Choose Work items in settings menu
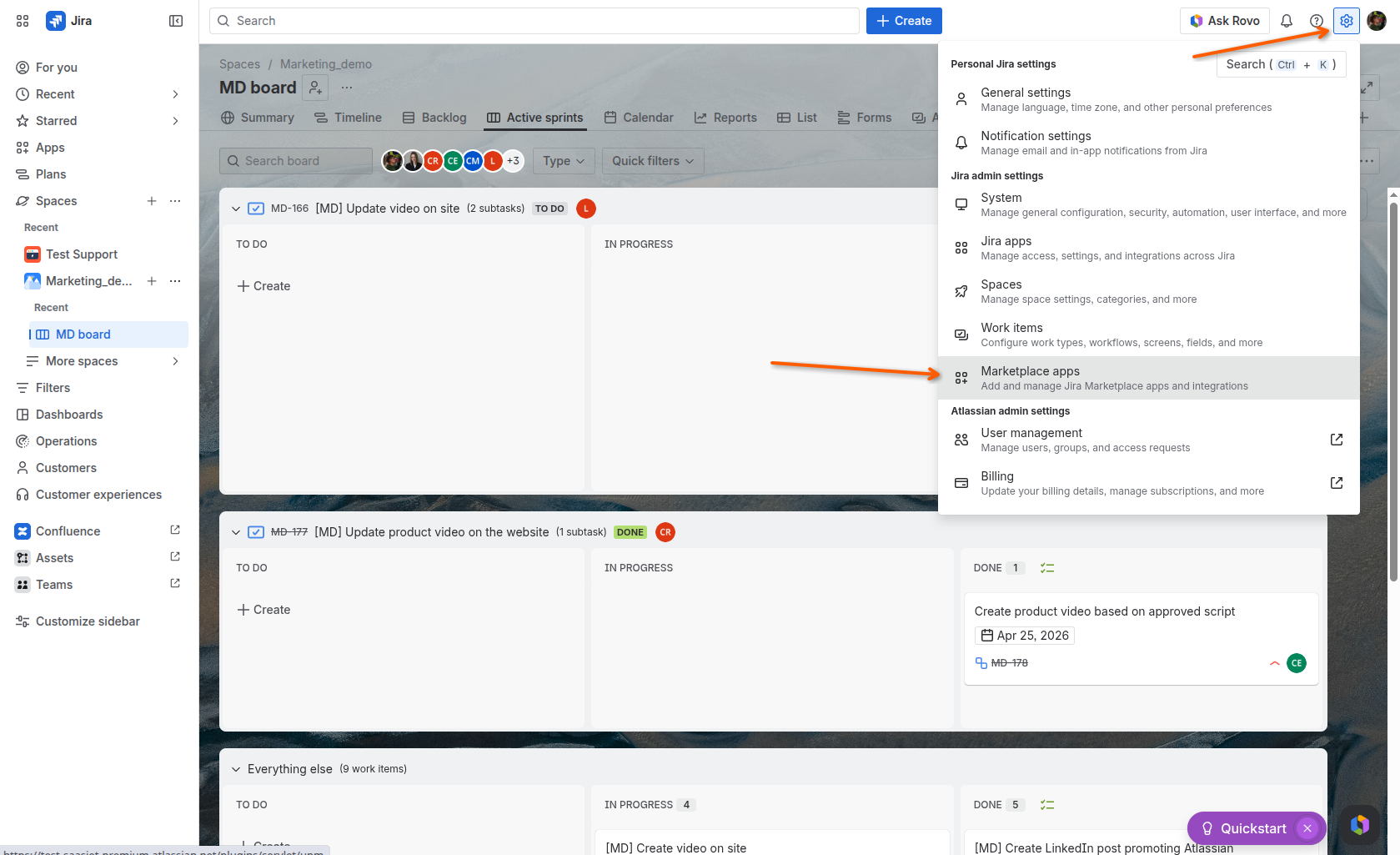 1149,334
